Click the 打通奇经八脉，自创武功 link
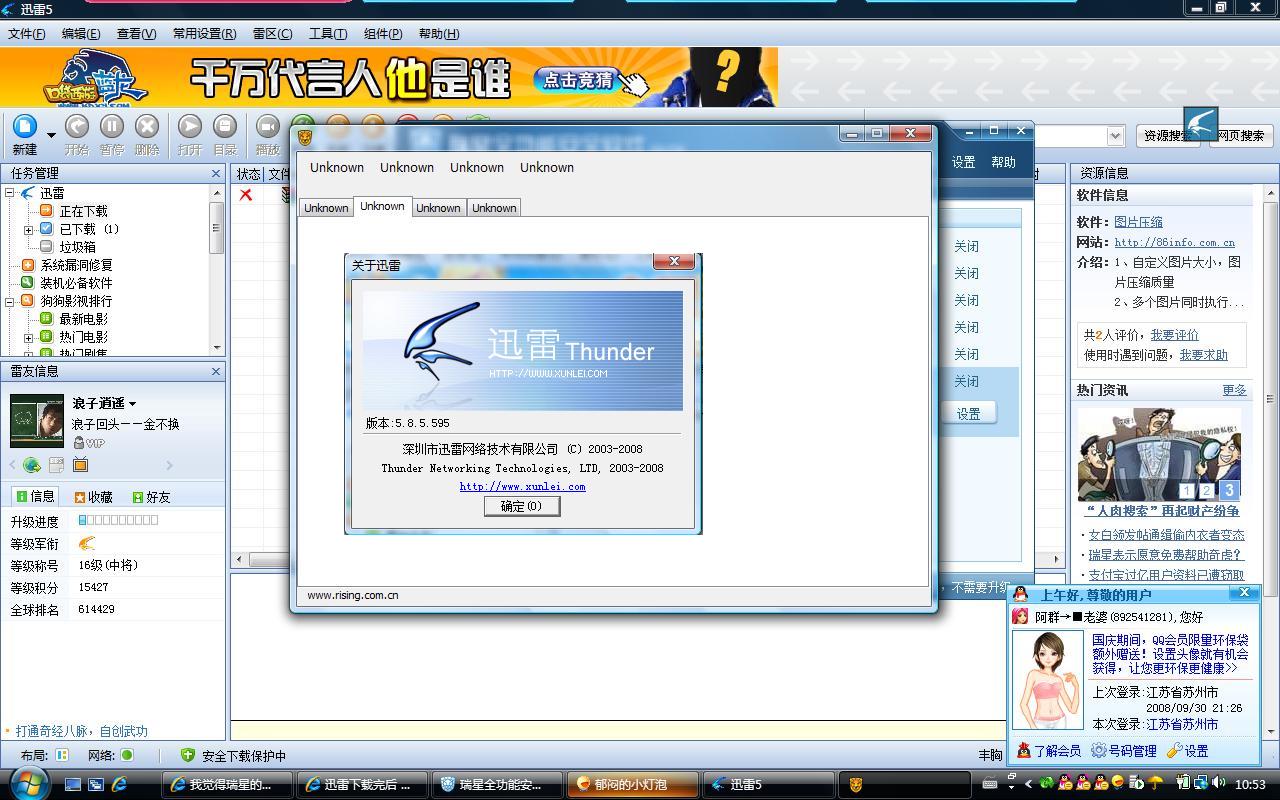The width and height of the screenshot is (1280, 800). [x=81, y=731]
